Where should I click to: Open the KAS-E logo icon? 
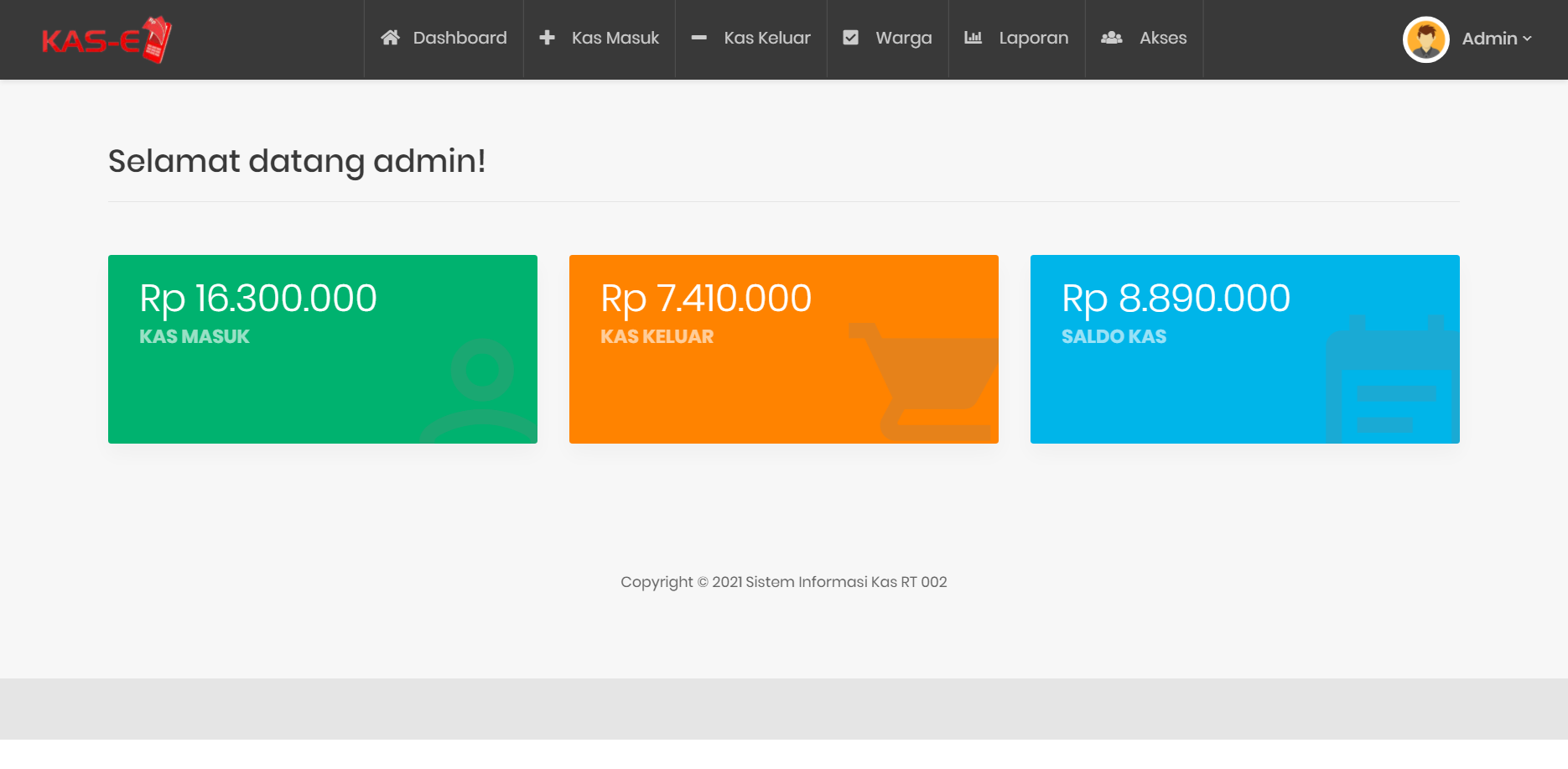[x=106, y=39]
